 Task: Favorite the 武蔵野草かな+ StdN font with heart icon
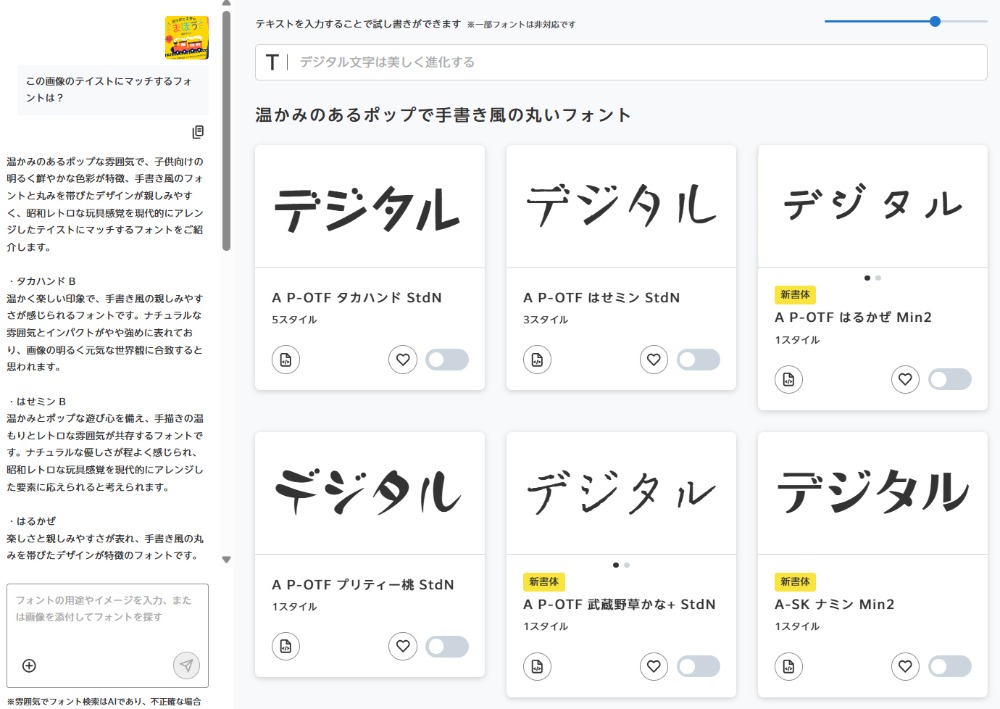[654, 666]
